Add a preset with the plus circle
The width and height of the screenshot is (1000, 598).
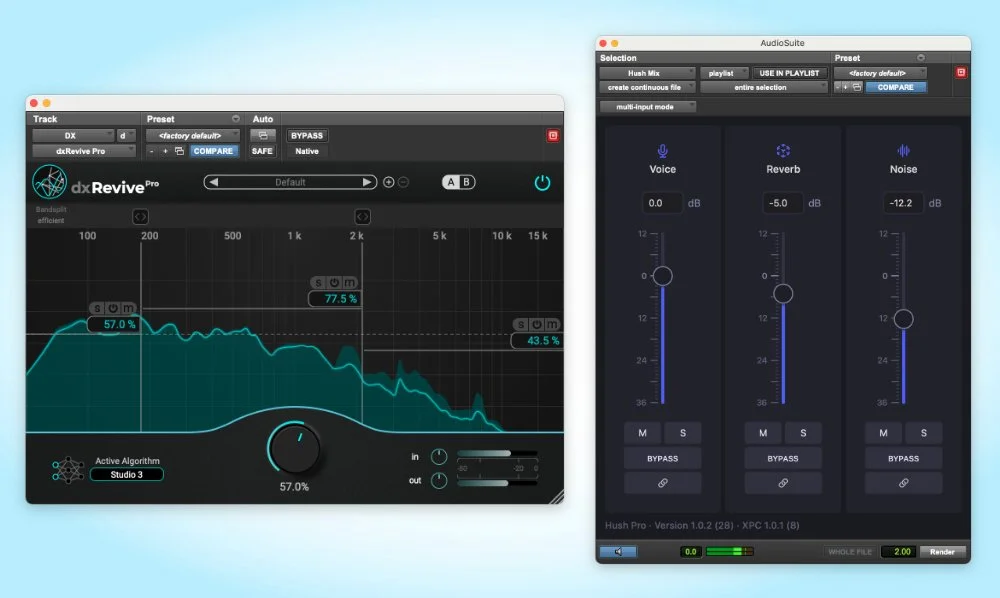[388, 182]
